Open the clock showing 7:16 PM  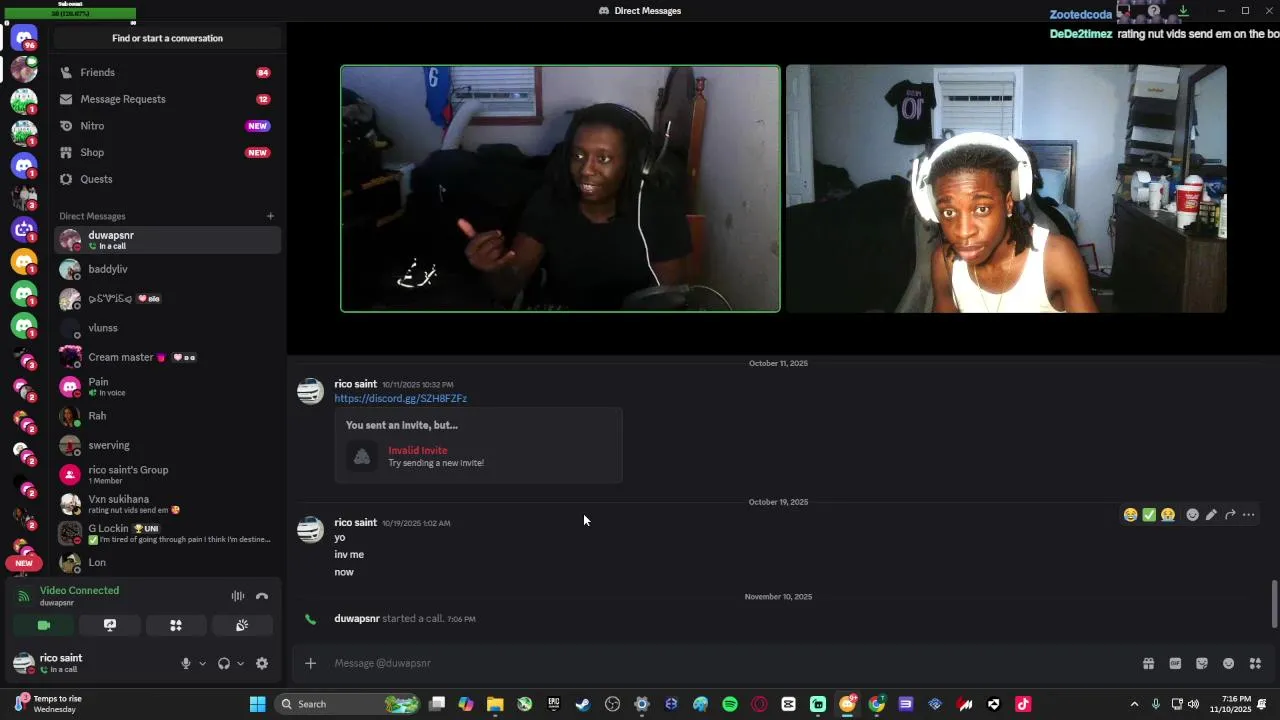pyautogui.click(x=1229, y=704)
